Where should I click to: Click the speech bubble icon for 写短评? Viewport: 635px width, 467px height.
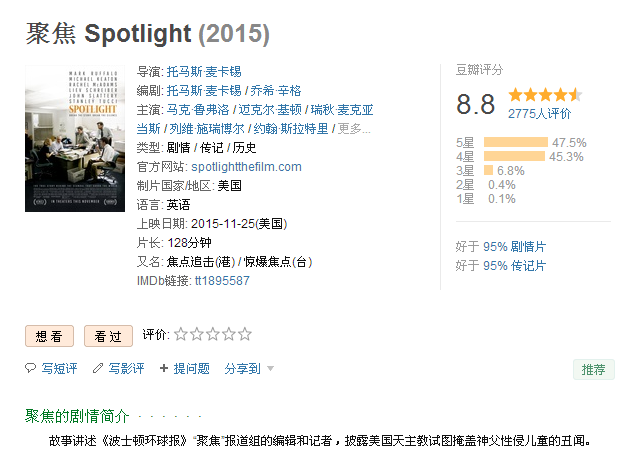click(x=30, y=368)
